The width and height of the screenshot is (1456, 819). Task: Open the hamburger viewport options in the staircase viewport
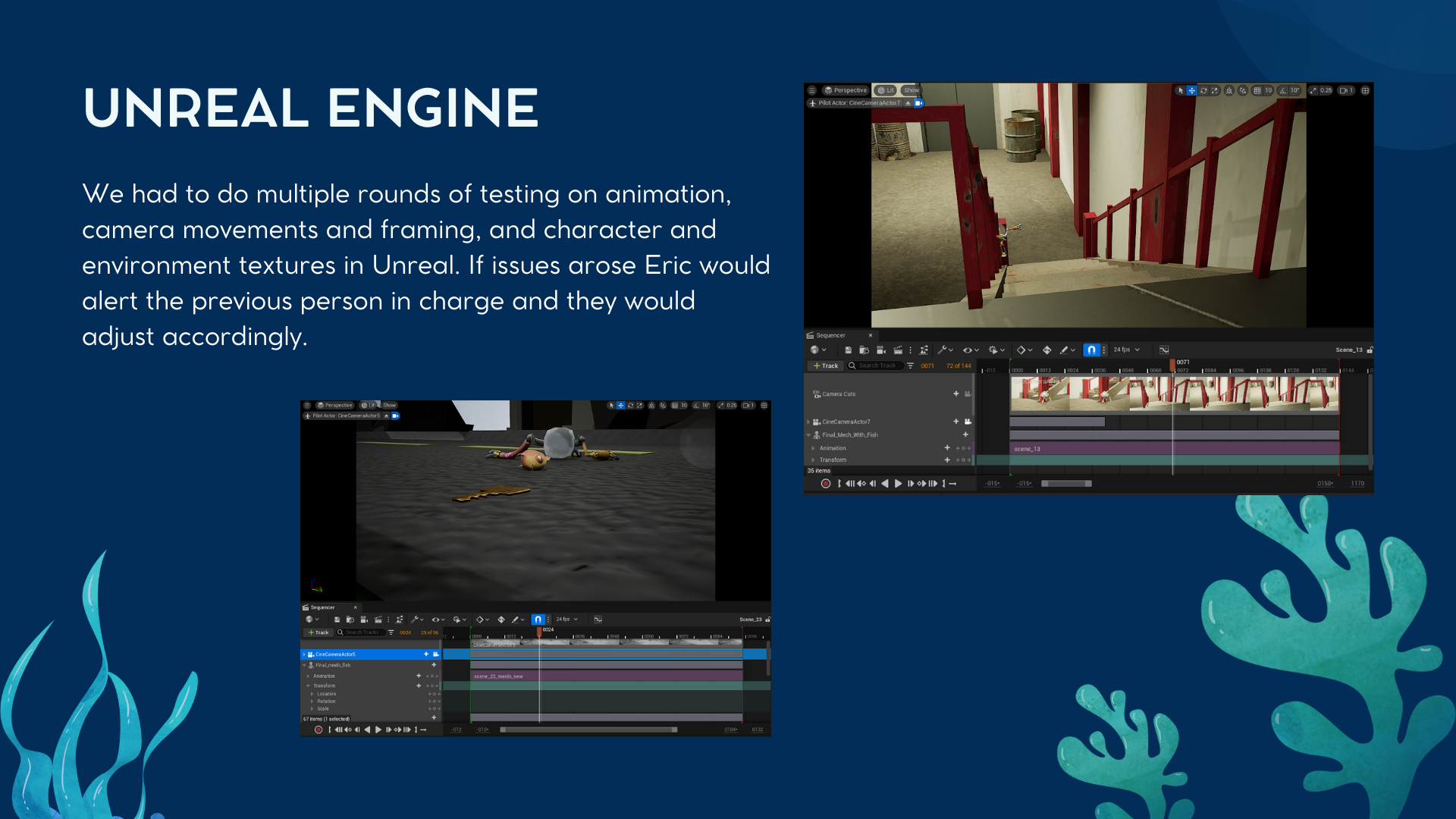click(812, 90)
